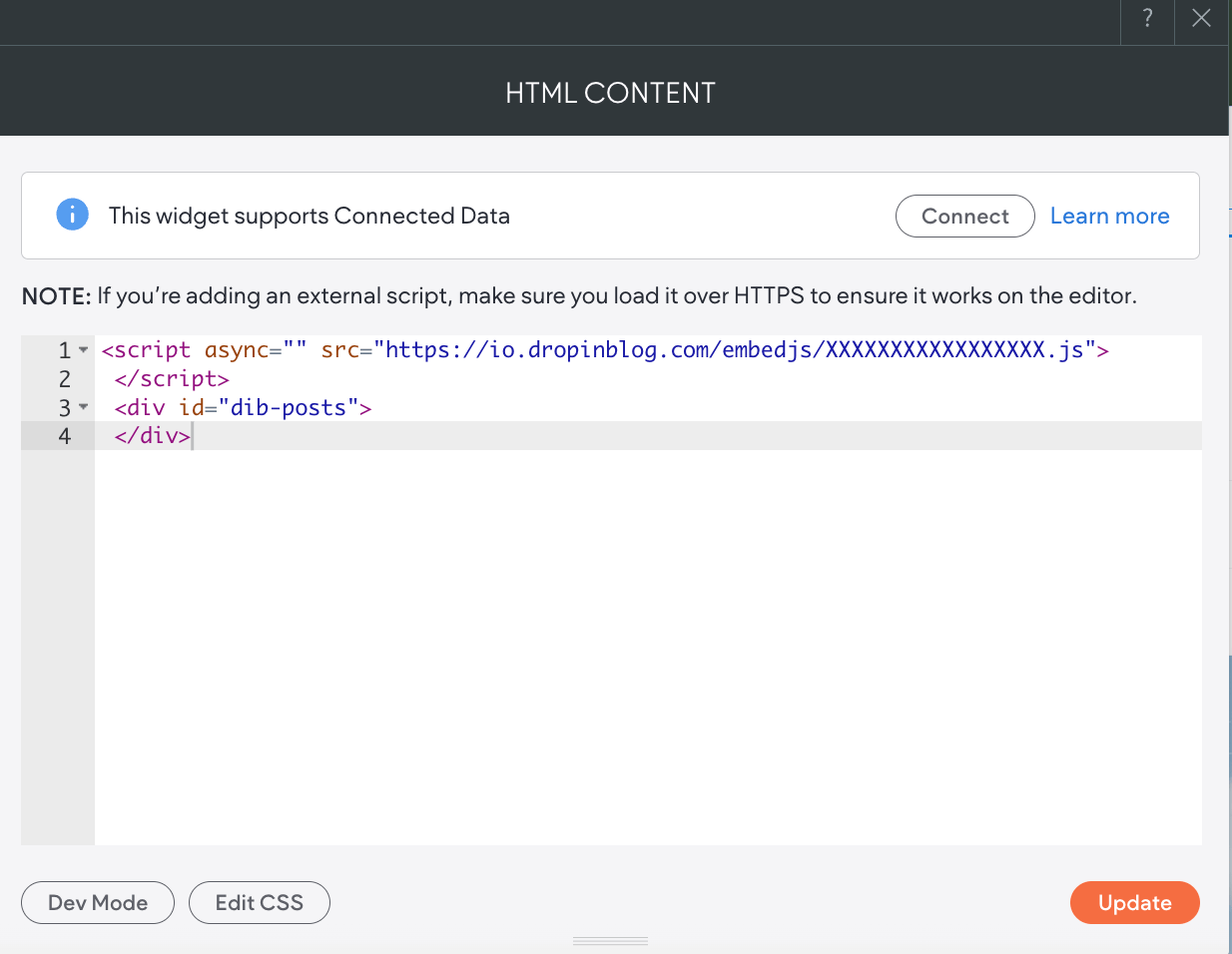
Task: Click the blue info icon
Action: coord(72,215)
